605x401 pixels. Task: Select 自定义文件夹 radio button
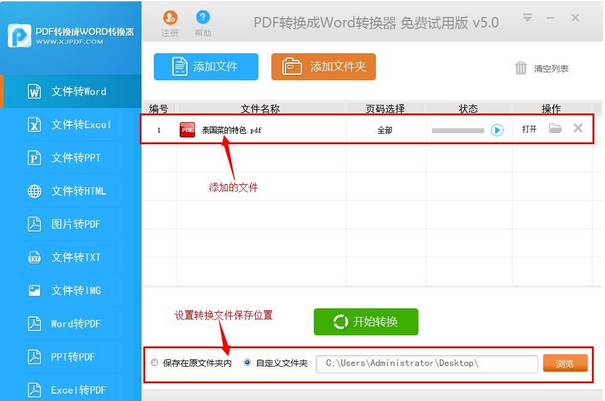(x=247, y=362)
